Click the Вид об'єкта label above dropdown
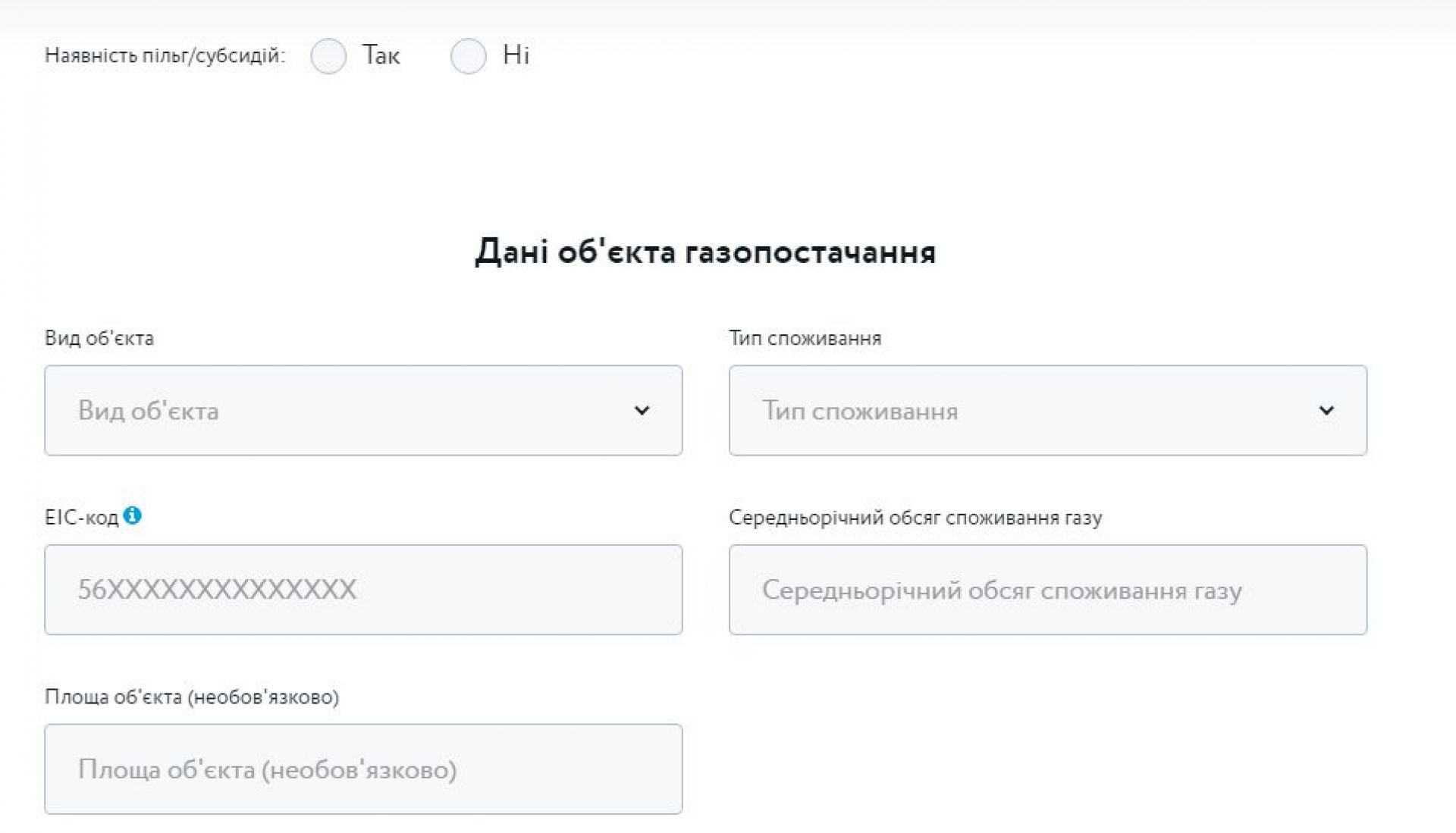The image size is (1456, 833). click(99, 338)
